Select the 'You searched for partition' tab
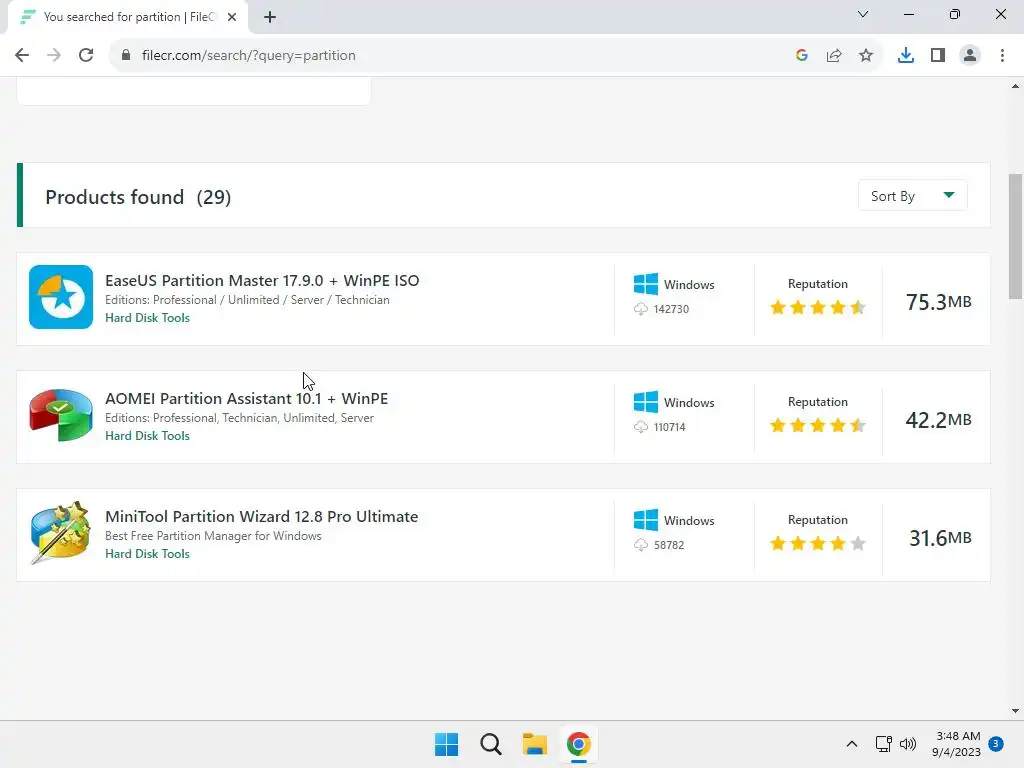Screen dimensions: 1024x768 coord(128,17)
